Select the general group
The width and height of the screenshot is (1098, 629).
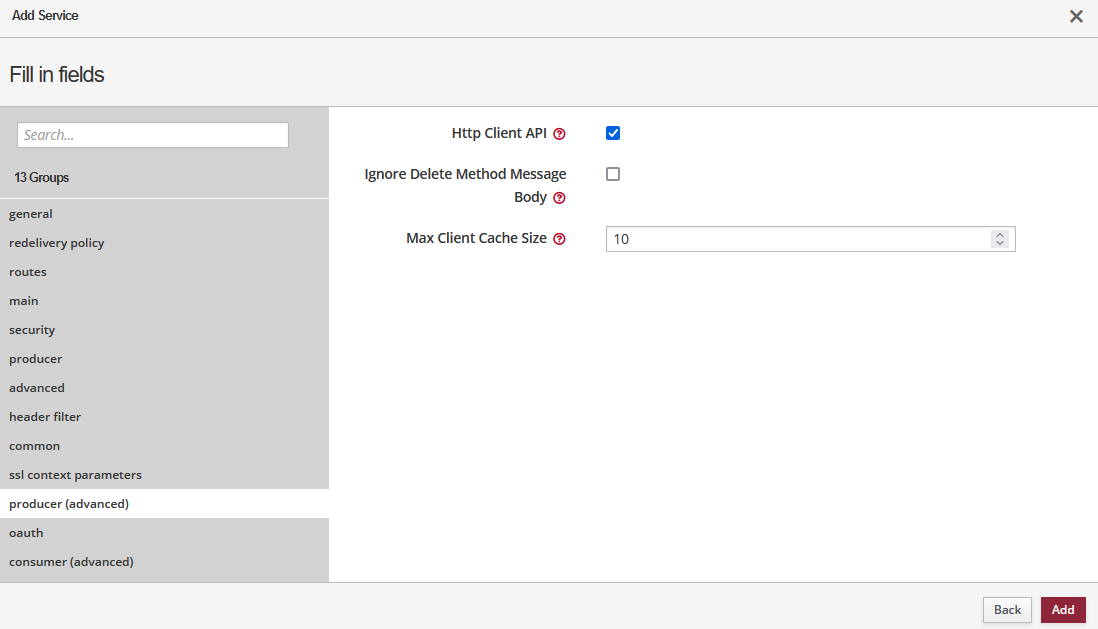[x=31, y=214]
